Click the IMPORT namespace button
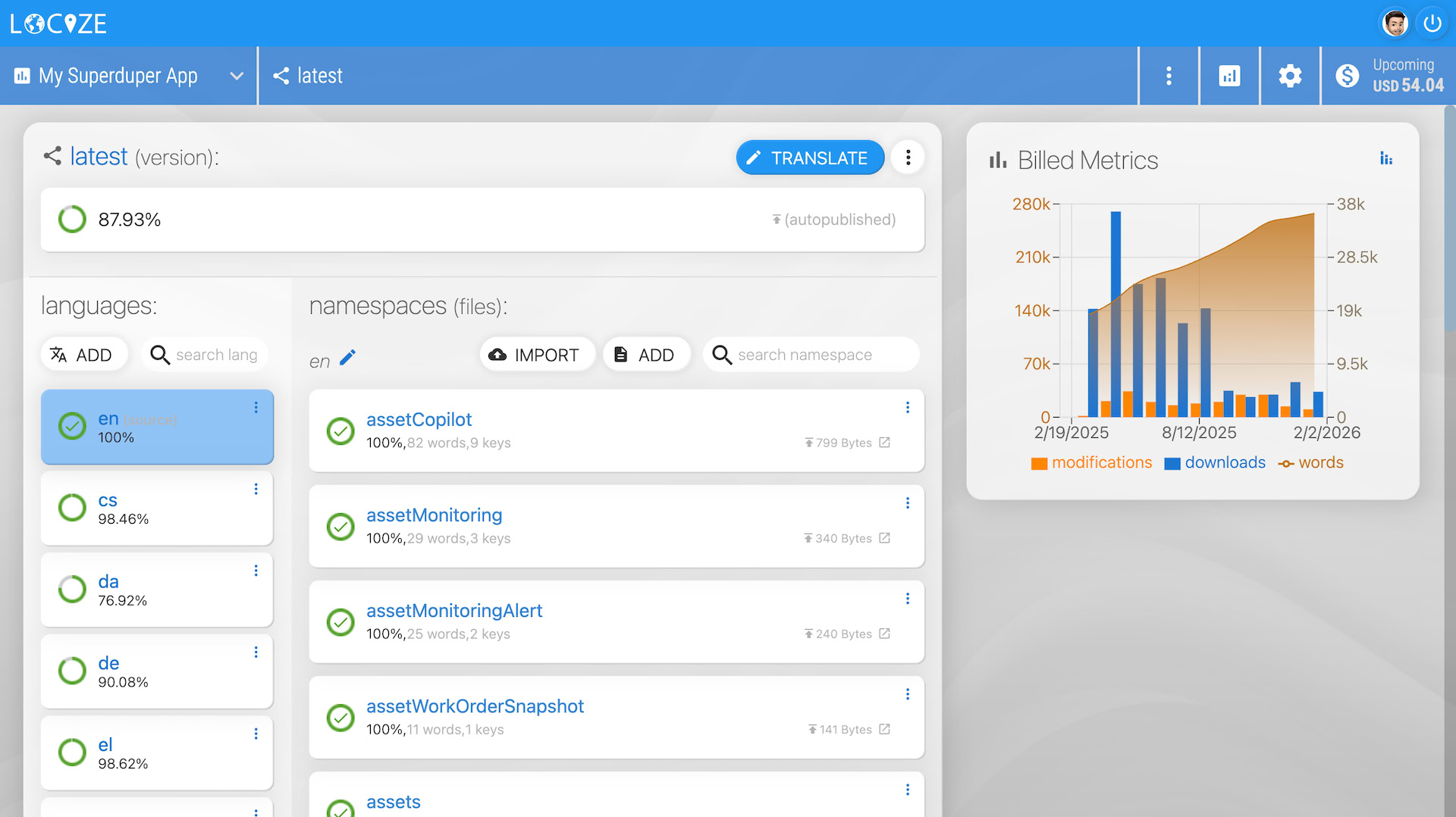The width and height of the screenshot is (1456, 817). [535, 355]
